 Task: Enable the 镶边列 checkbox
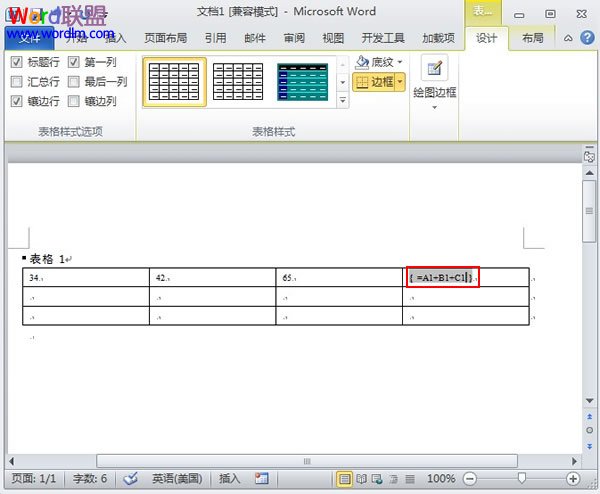73,101
